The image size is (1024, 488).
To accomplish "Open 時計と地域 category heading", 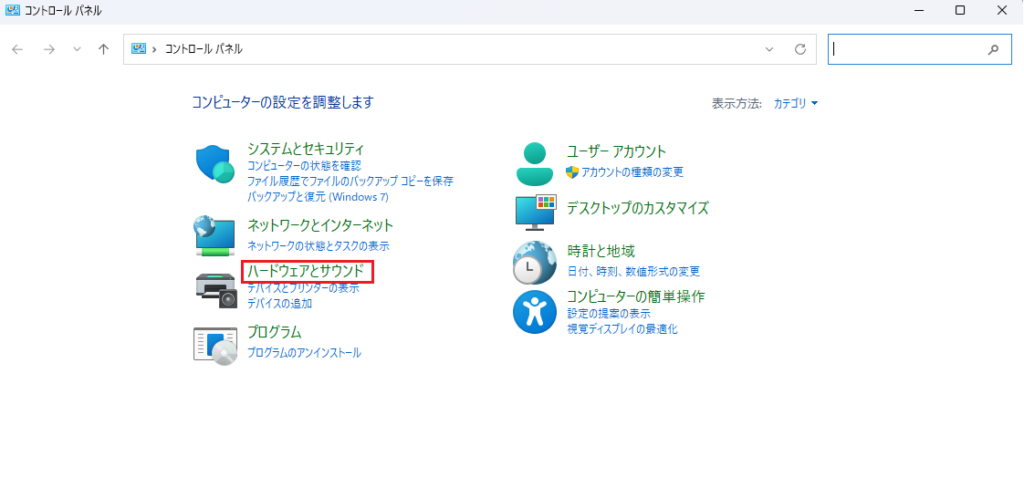I will coord(601,251).
